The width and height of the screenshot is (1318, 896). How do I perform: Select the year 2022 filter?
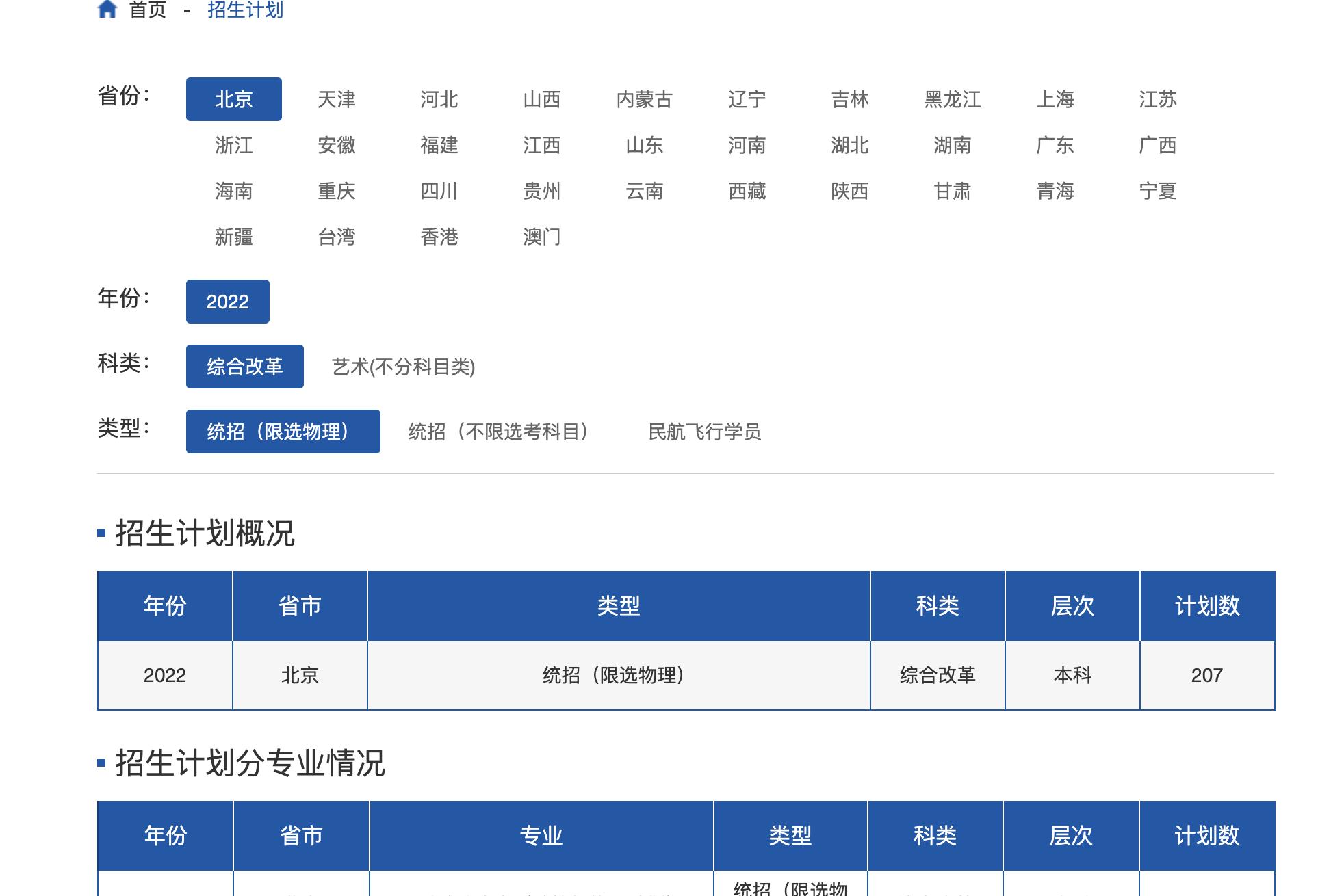(228, 301)
